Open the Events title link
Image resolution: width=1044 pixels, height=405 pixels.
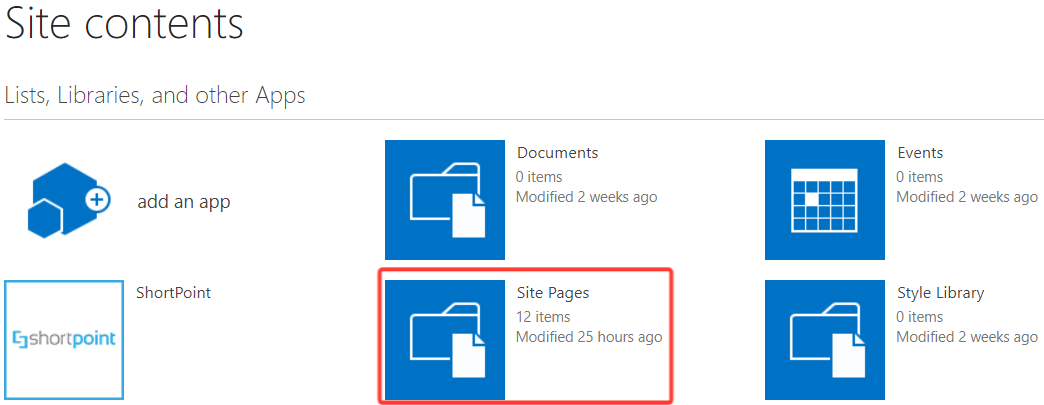(920, 153)
